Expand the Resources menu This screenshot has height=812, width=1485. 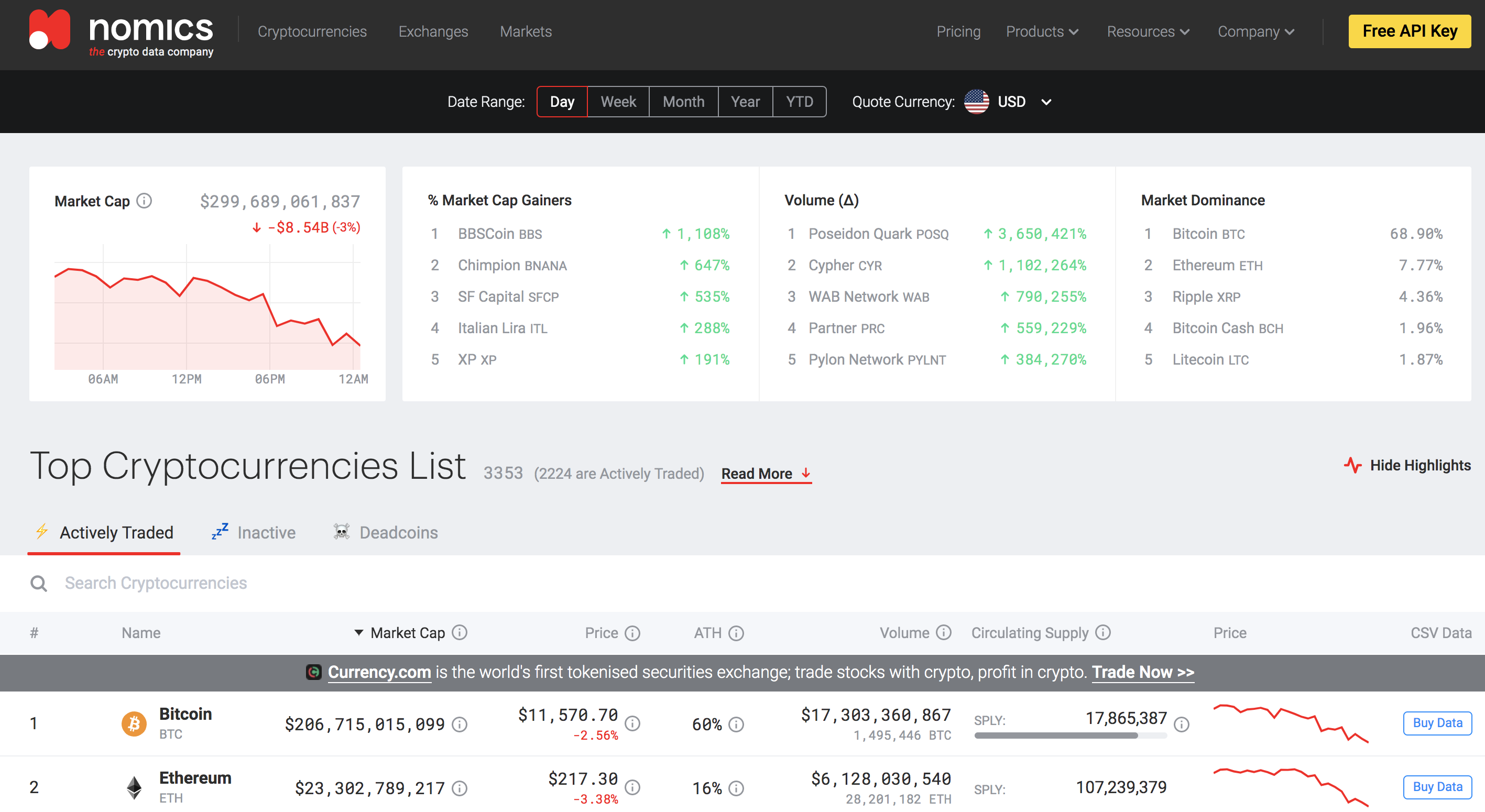(1148, 32)
